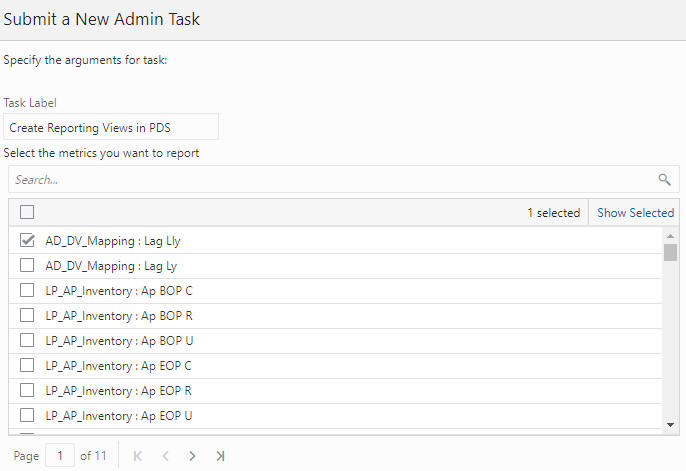Check LP_AP_Inventory : Ap BOP R
The width and height of the screenshot is (686, 471).
click(x=27, y=315)
